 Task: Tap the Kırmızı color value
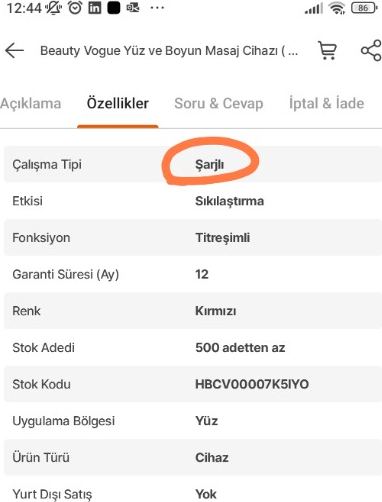click(x=216, y=311)
